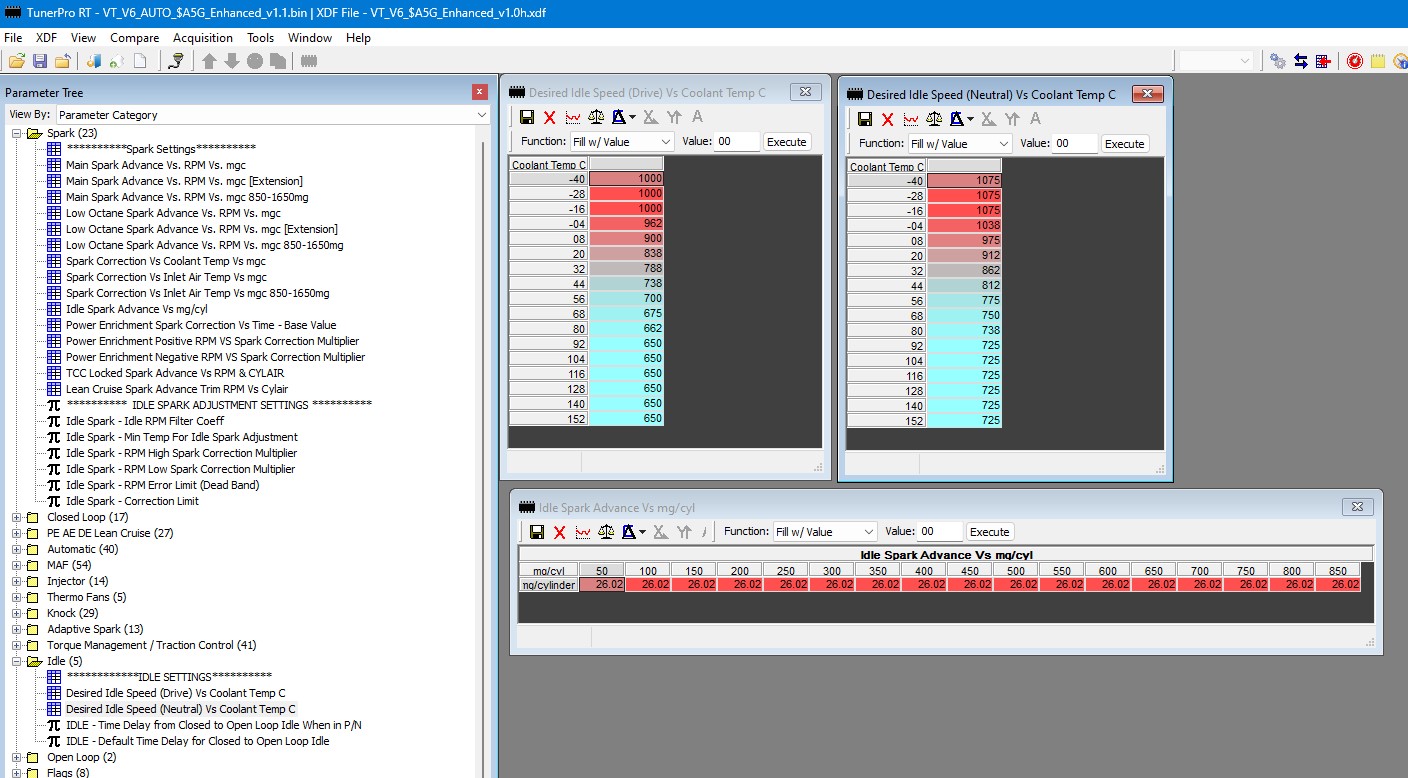Click Value field in Drive idle speed window

(x=737, y=142)
